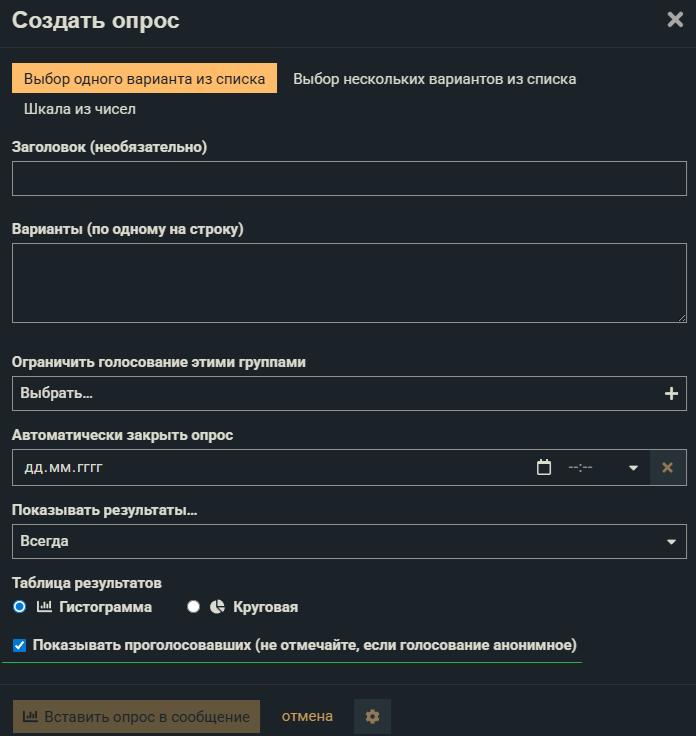Screen dimensions: 696x736
Task: Click the pie chart icon beside Круговая
Action: 217,606
